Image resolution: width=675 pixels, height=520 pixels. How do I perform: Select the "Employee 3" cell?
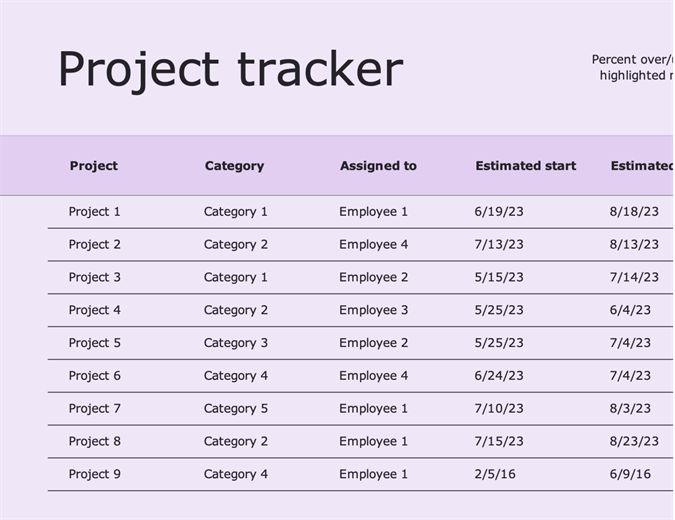pos(373,310)
